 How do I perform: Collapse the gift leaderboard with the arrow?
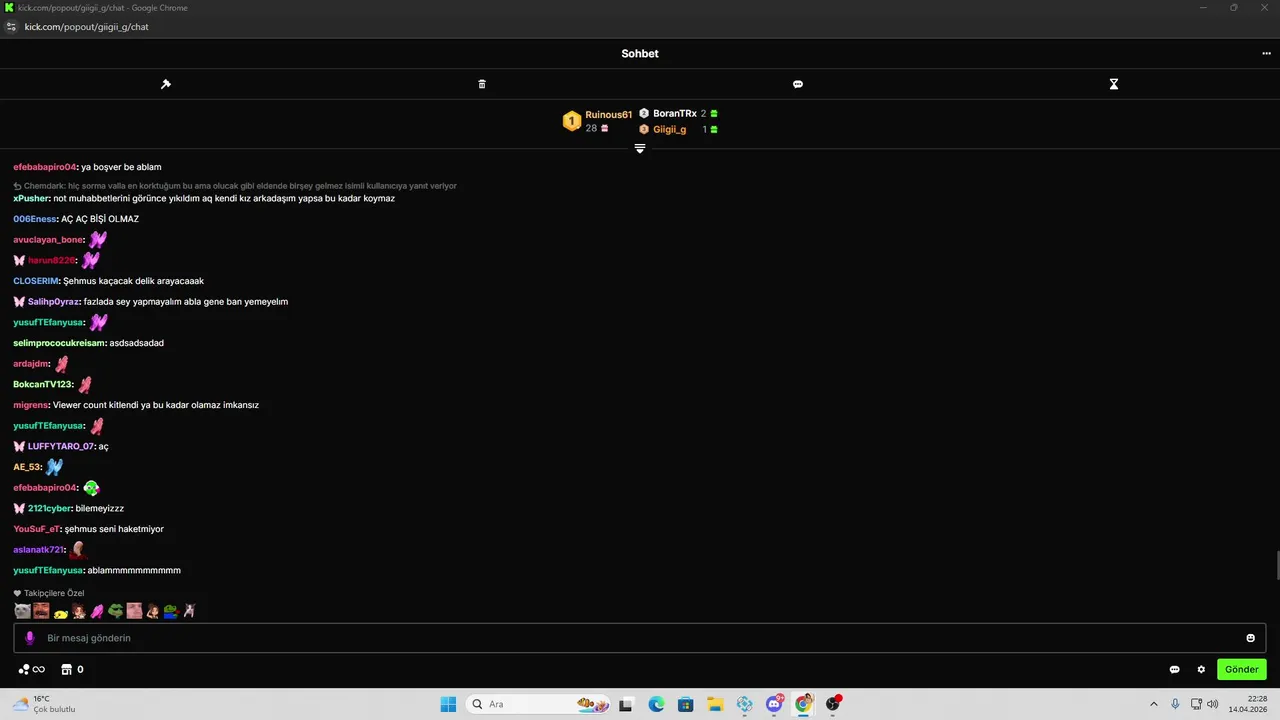(x=640, y=148)
